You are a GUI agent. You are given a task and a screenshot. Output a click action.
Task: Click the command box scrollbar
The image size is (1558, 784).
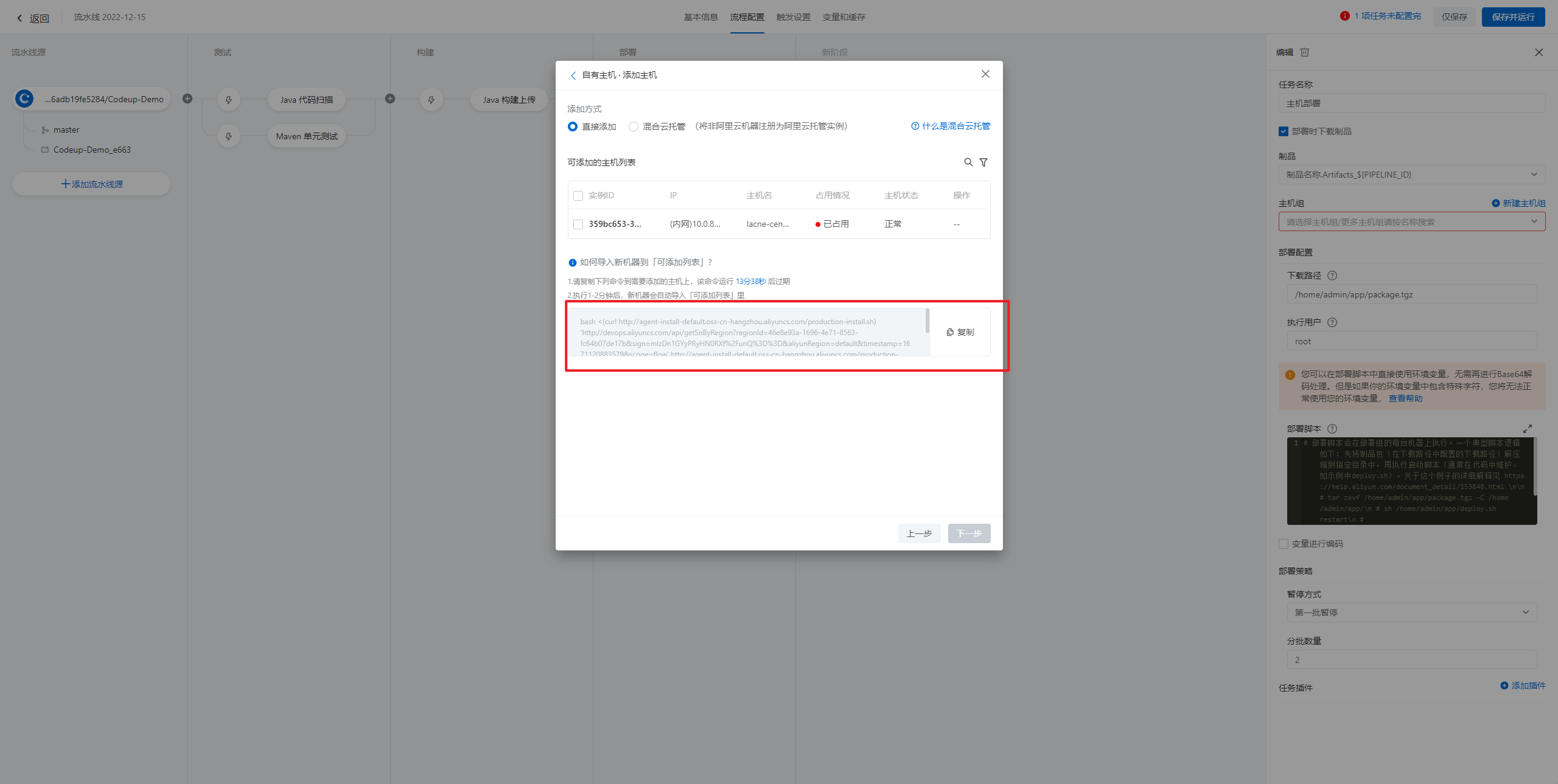[x=927, y=321]
